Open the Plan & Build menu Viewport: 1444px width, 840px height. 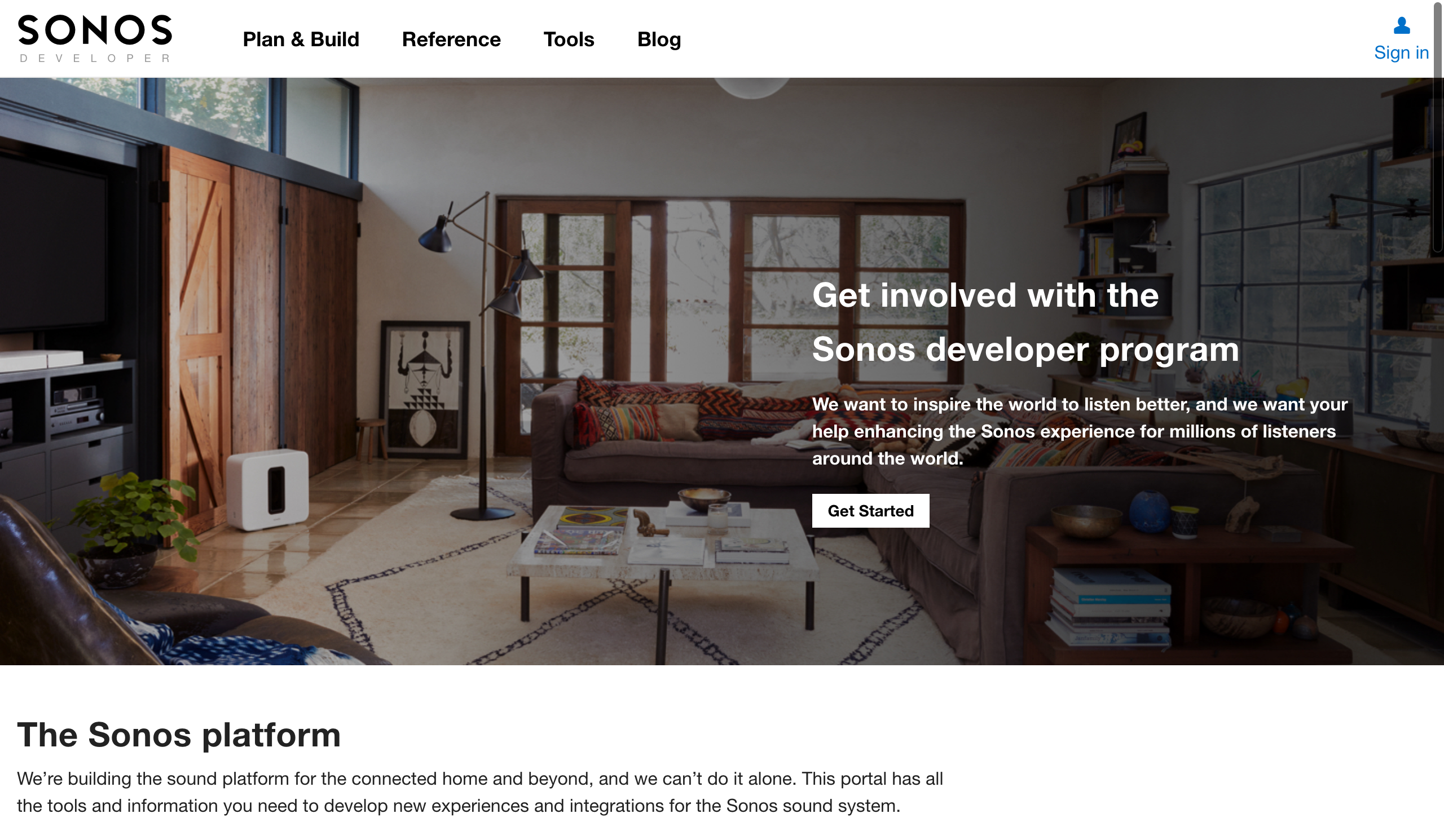[301, 39]
